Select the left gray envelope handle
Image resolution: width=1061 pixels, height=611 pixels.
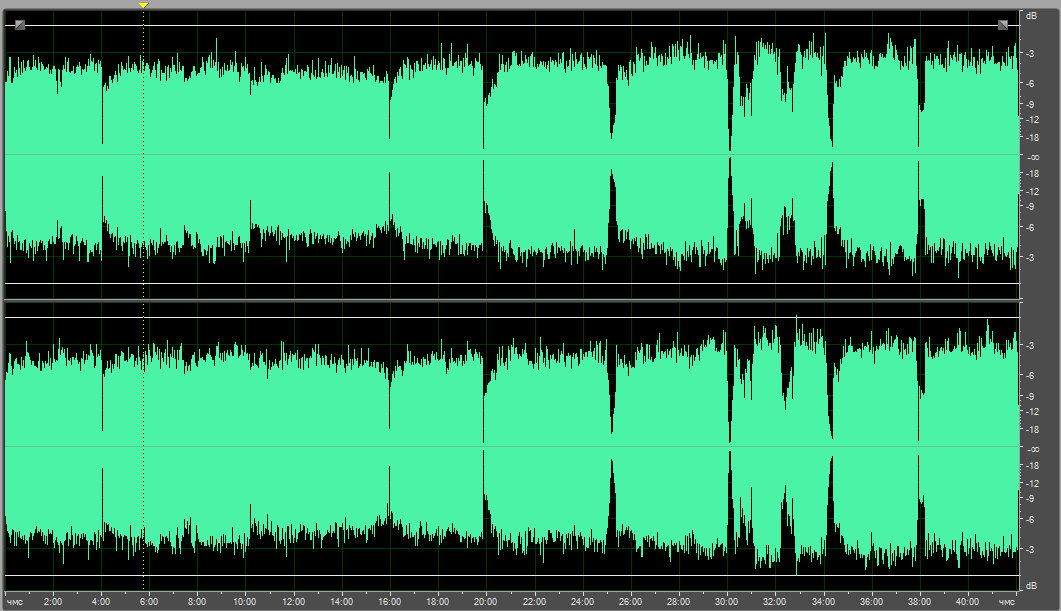click(x=20, y=25)
